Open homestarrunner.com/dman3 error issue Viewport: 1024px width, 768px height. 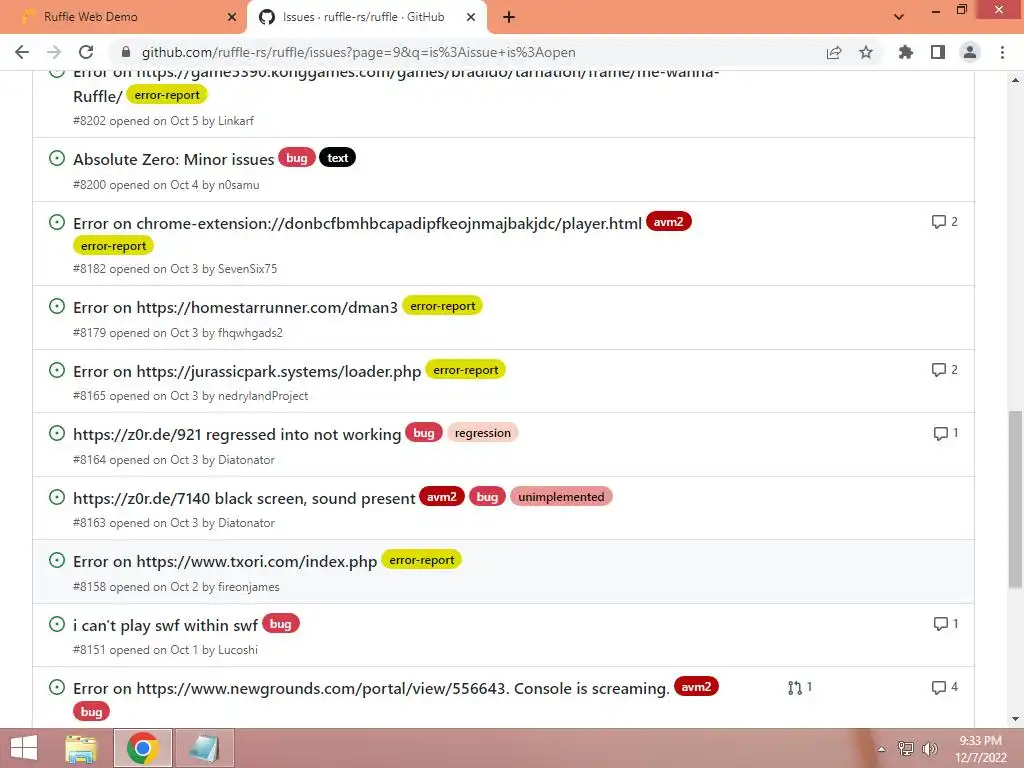[235, 307]
